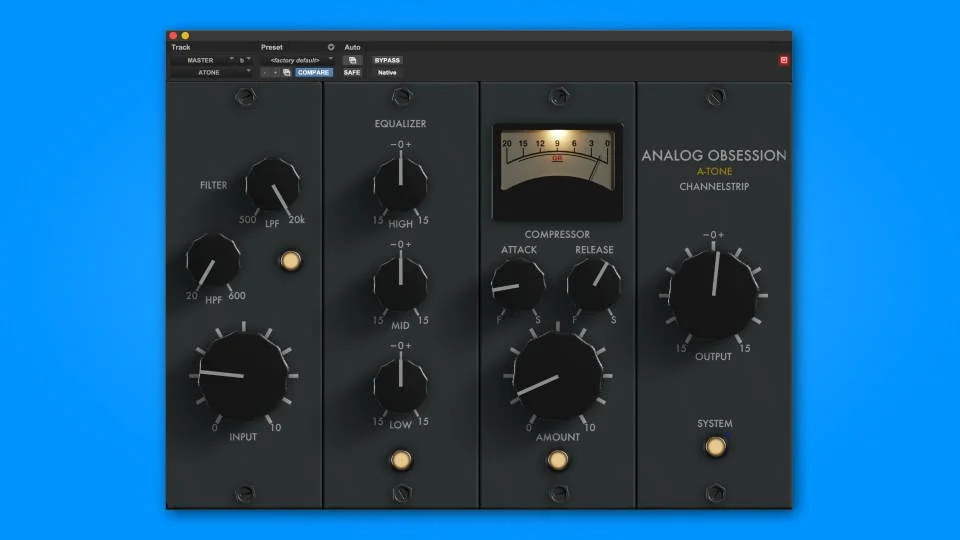The image size is (960, 540).
Task: Click the compressor ATTACK knob
Action: click(518, 285)
